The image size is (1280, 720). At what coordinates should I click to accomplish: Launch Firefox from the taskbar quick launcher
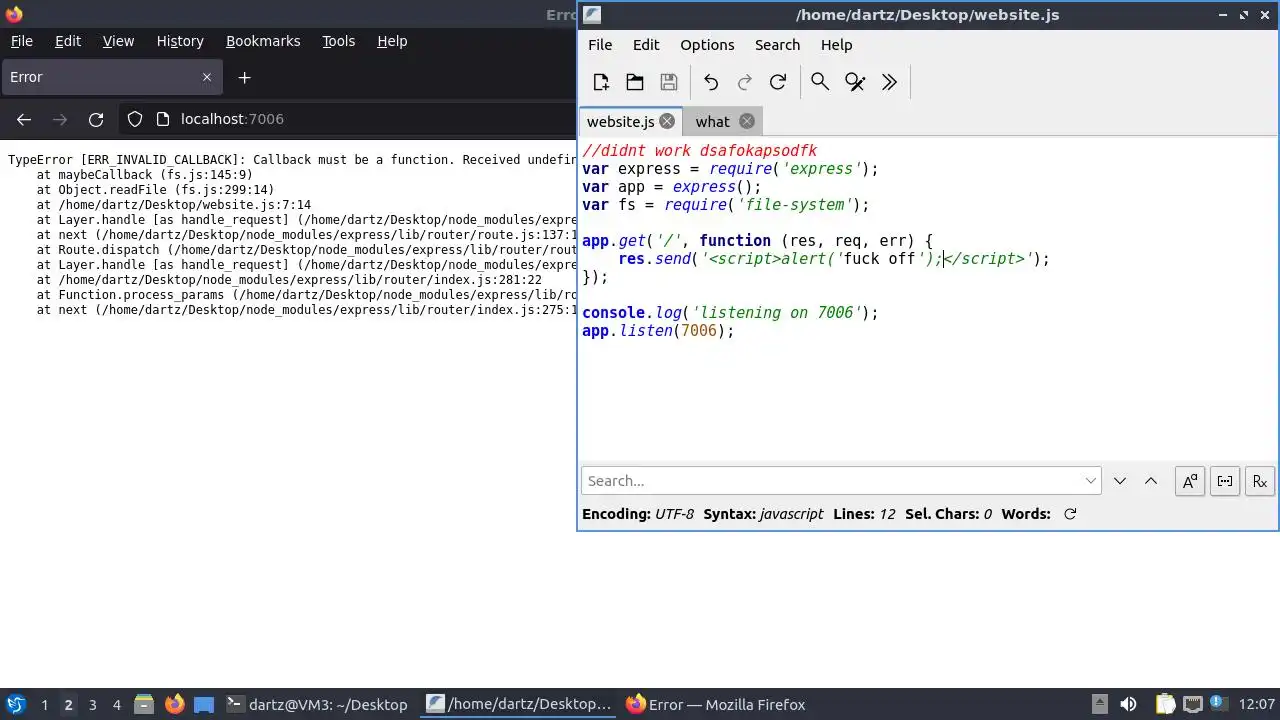(174, 704)
